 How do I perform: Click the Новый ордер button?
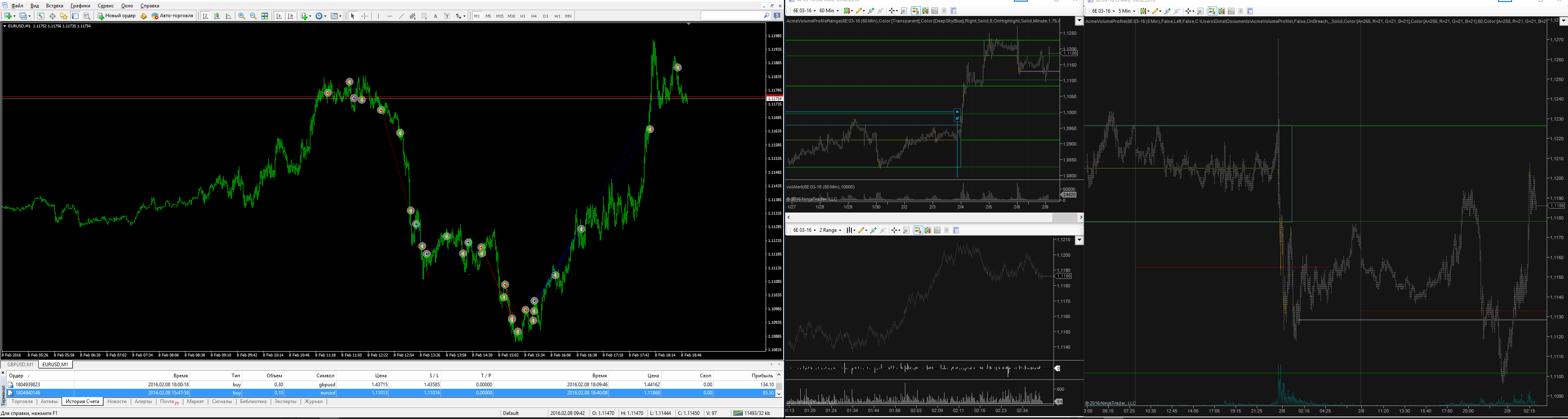tap(117, 16)
